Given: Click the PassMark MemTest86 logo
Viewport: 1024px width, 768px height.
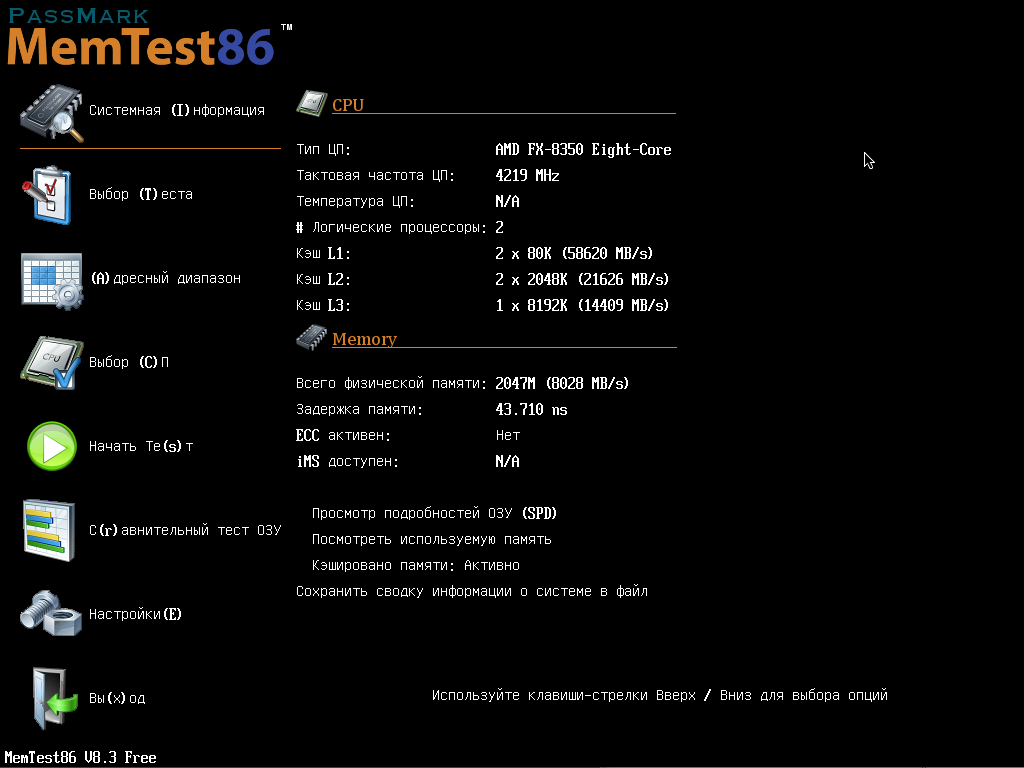Looking at the screenshot, I should [150, 37].
